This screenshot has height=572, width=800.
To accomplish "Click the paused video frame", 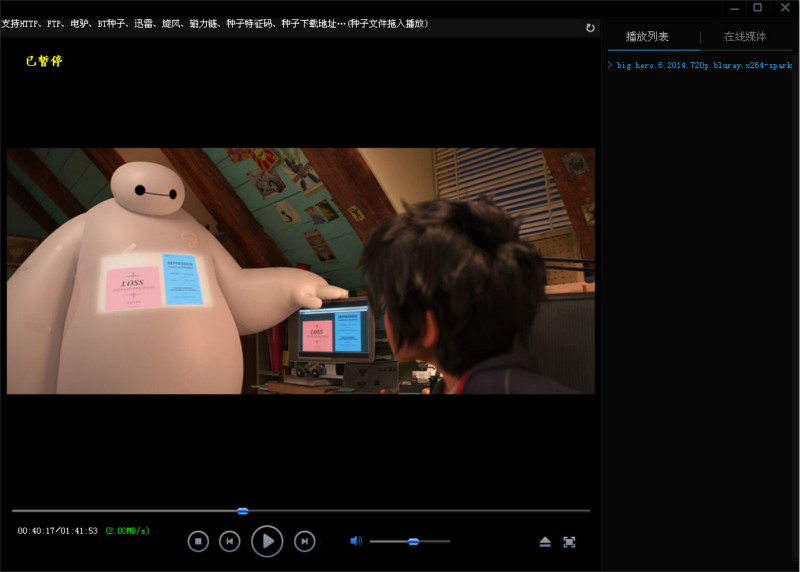I will click(300, 270).
